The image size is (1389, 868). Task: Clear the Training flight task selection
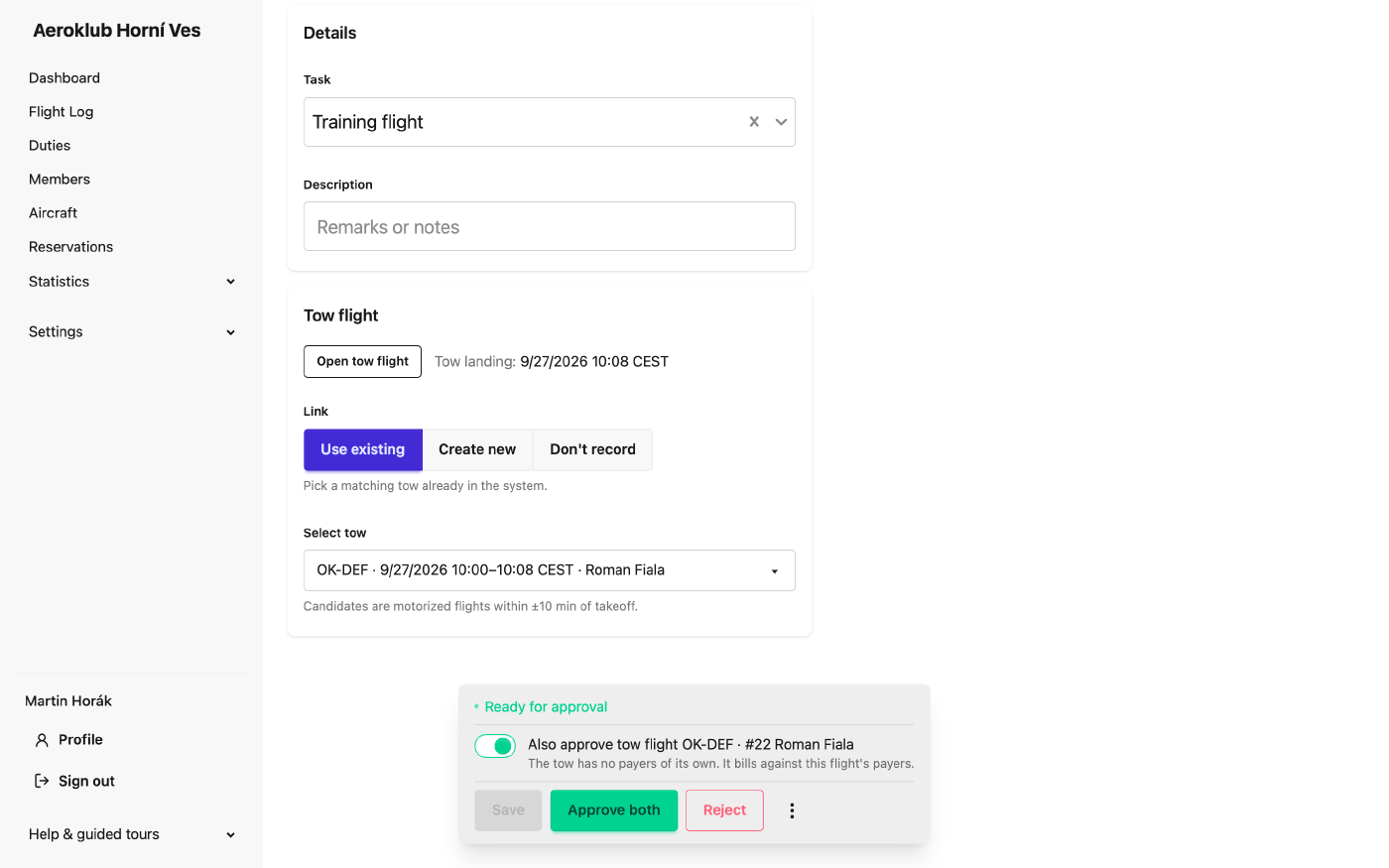click(754, 122)
